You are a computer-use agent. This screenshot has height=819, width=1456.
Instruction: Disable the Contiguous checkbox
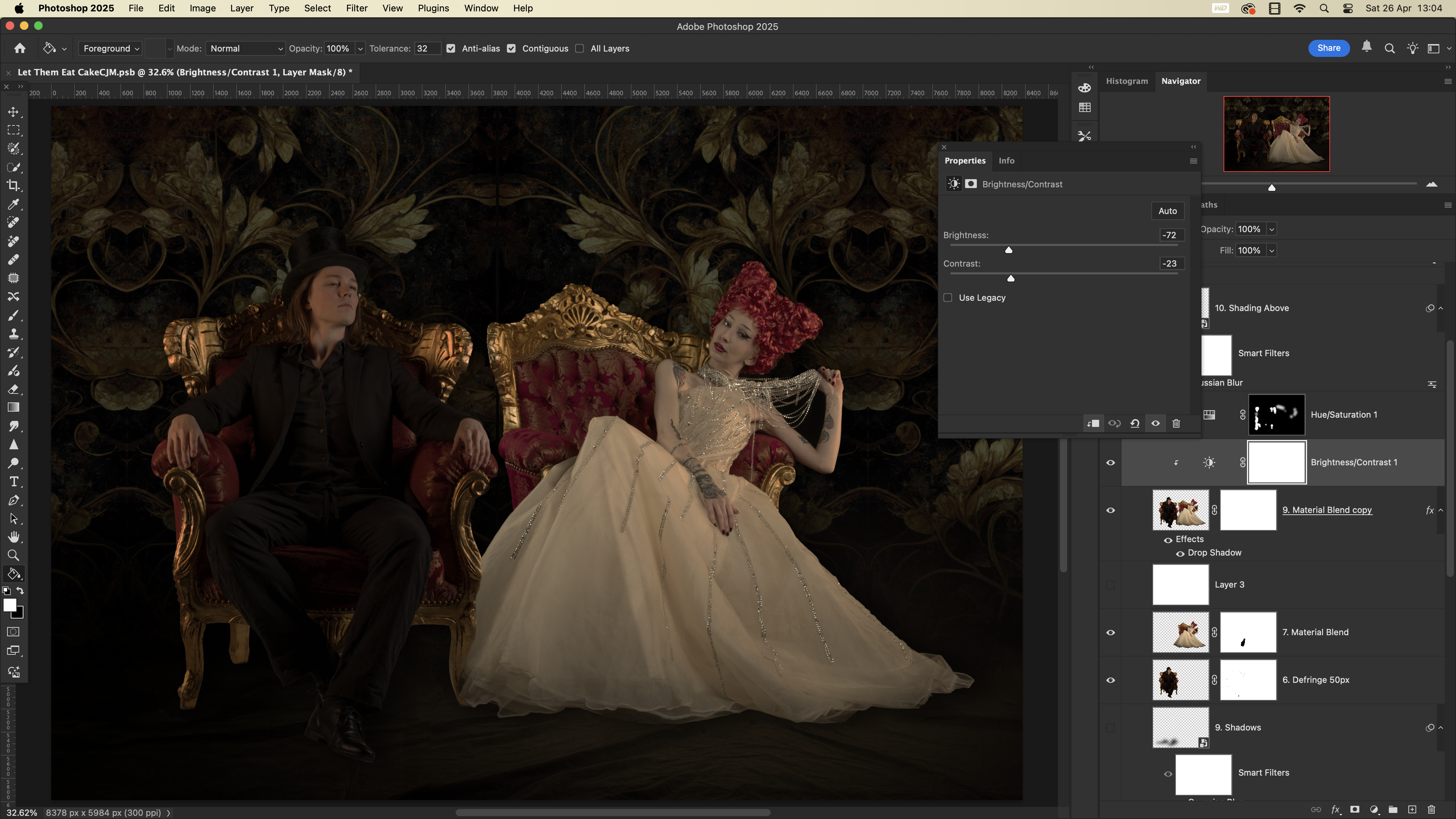tap(512, 49)
